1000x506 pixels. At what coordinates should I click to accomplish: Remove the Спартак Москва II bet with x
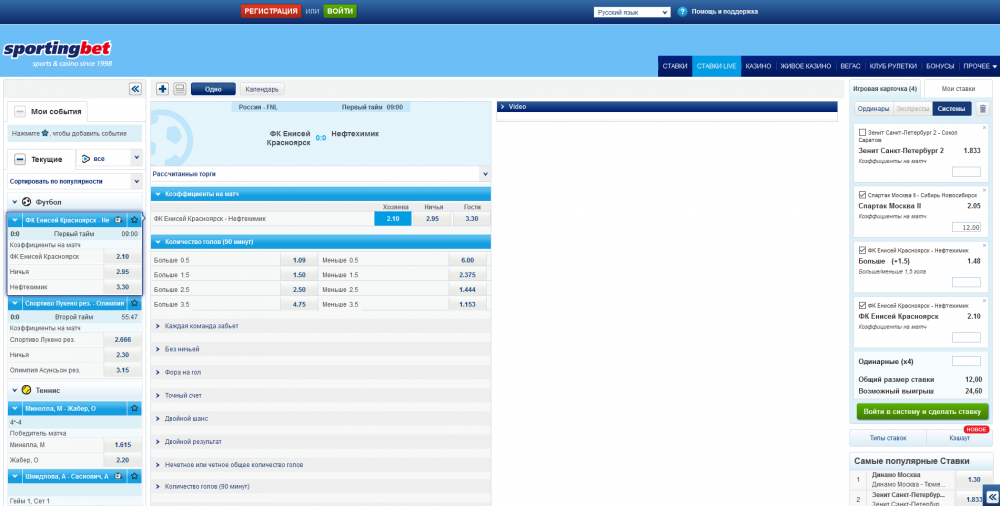pos(985,190)
